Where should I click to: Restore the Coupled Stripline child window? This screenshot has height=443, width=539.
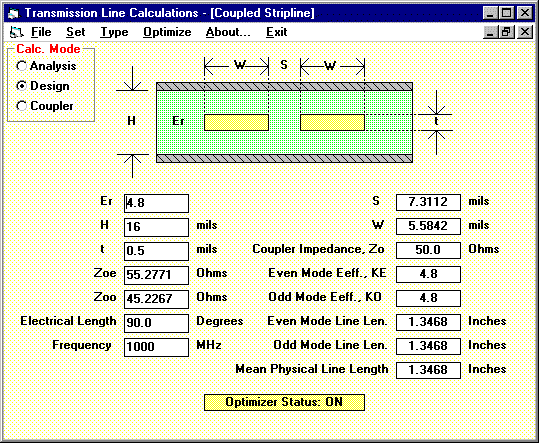506,32
